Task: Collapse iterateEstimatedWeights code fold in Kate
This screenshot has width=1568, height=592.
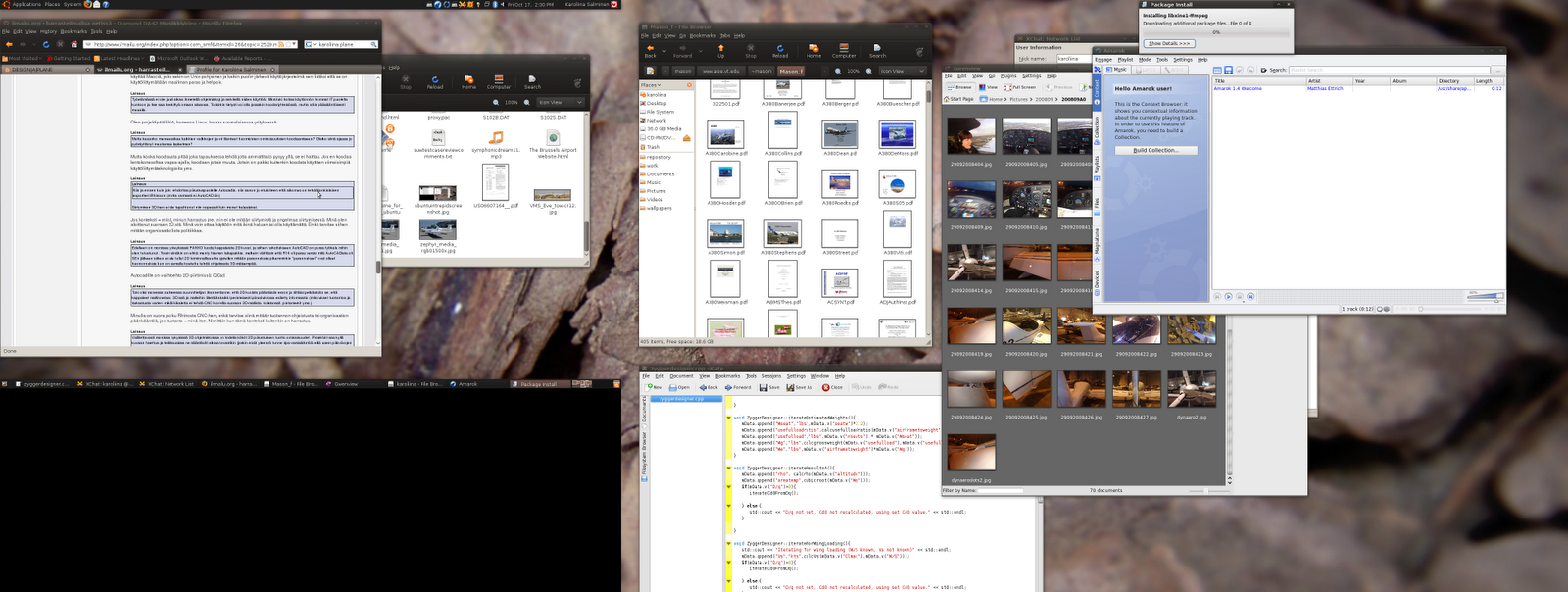Action: click(729, 418)
